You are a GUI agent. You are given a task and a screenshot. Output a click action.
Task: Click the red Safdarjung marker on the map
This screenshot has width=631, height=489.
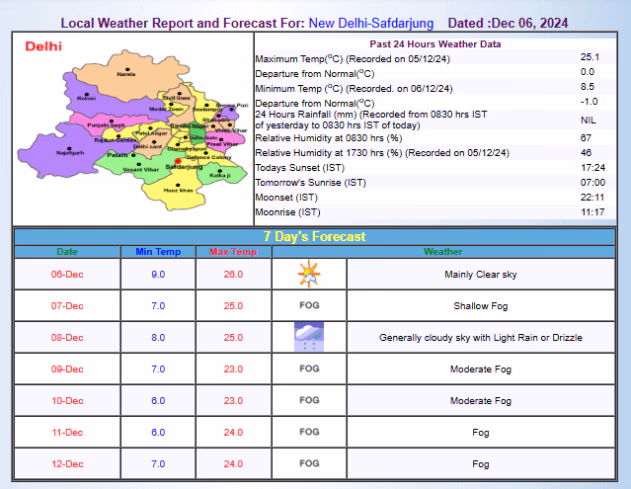point(178,161)
